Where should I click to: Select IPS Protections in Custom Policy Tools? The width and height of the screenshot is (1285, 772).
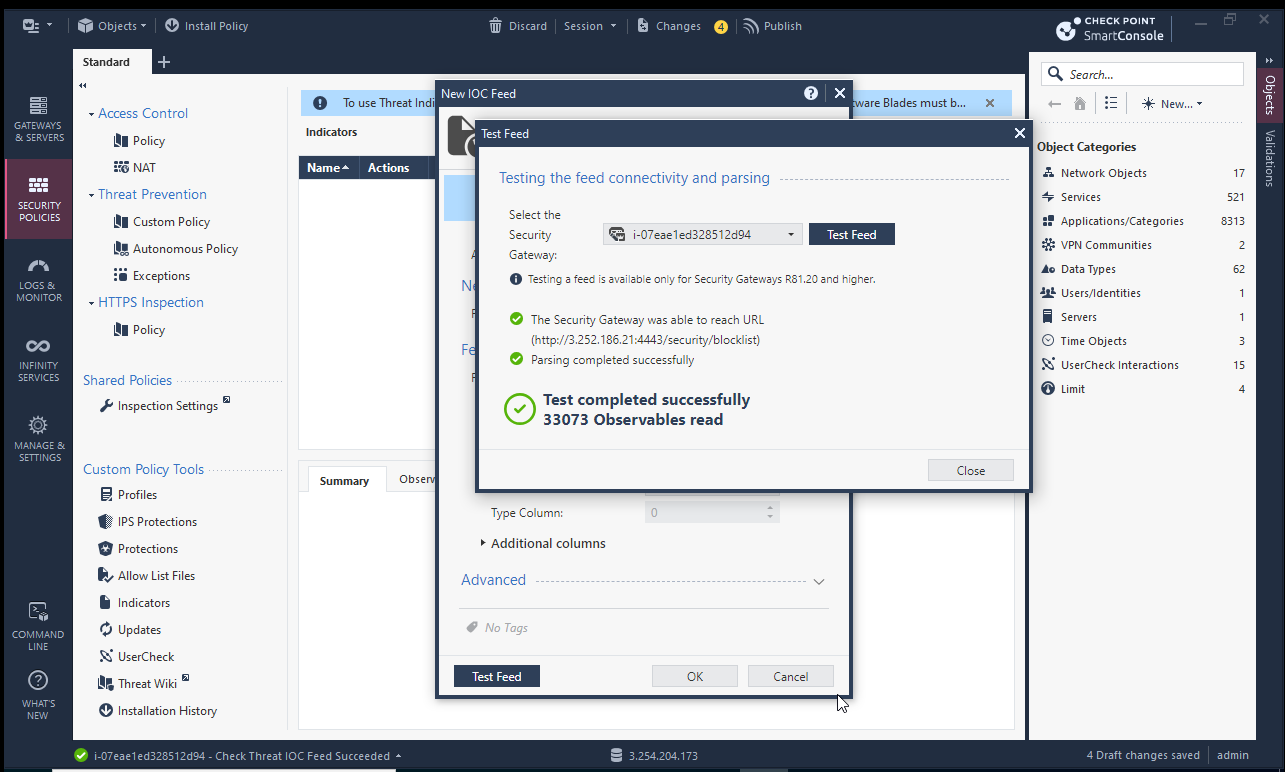pos(156,522)
